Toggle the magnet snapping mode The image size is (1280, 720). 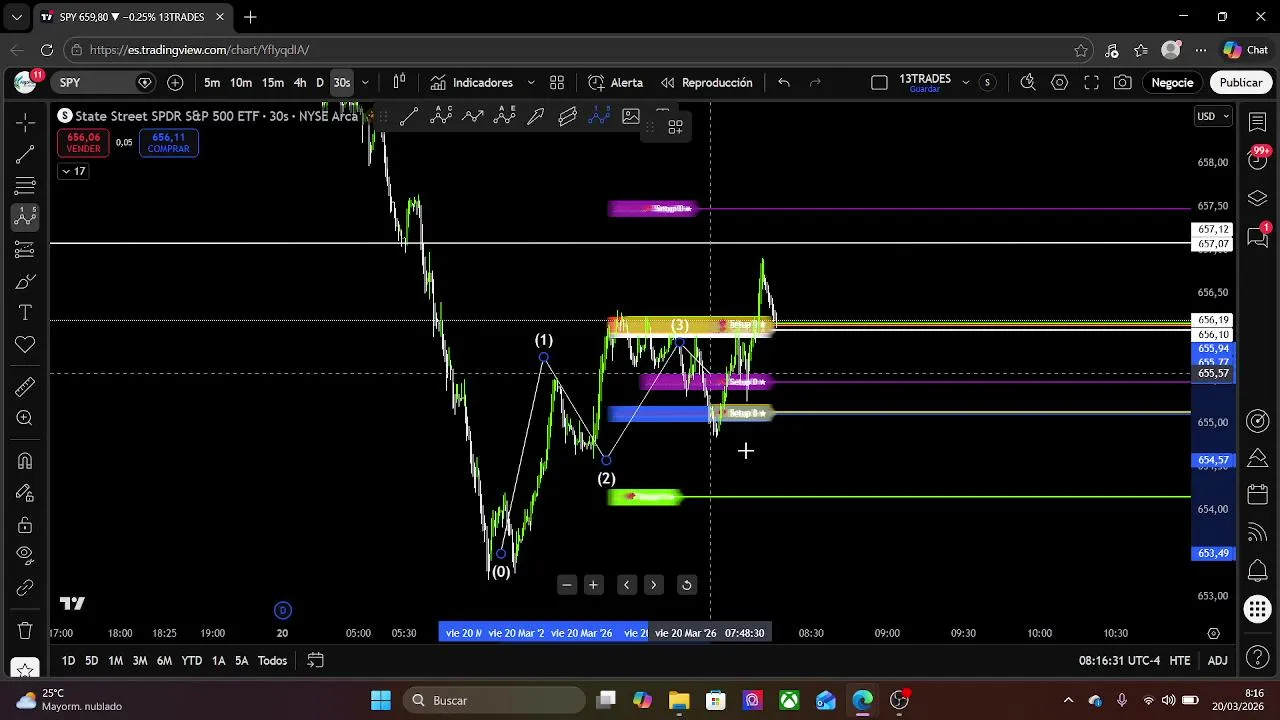(x=25, y=461)
